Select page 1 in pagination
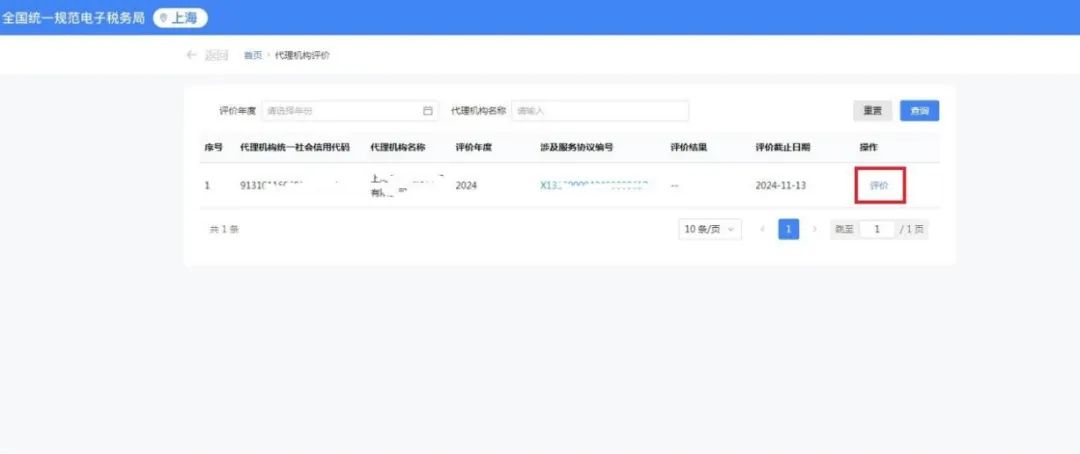1080x454 pixels. [x=789, y=230]
